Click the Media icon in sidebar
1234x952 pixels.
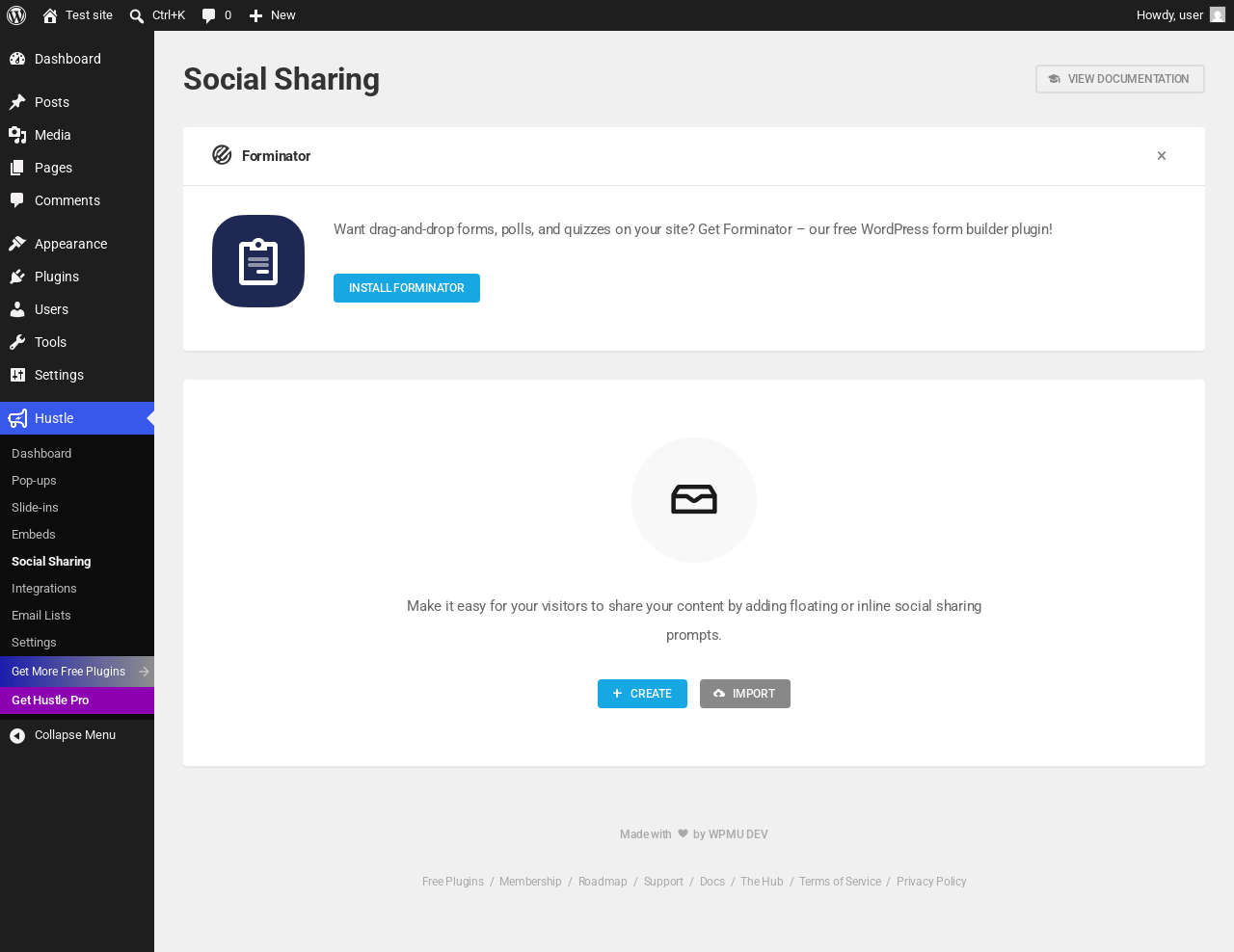point(17,135)
